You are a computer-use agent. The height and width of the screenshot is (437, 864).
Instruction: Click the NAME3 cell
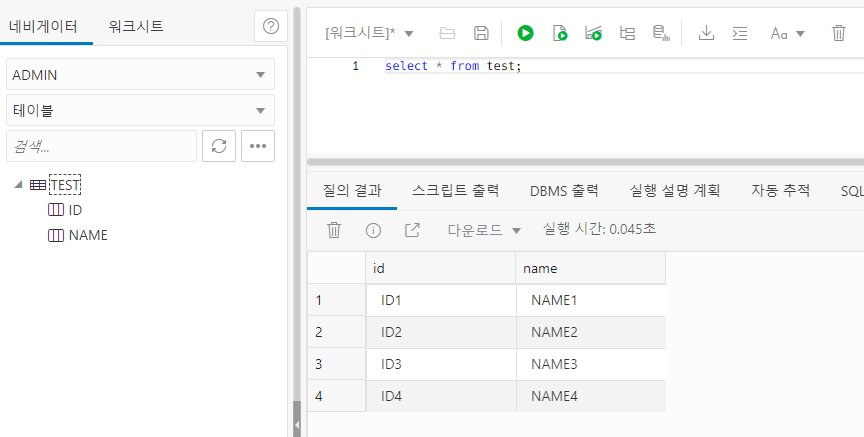pyautogui.click(x=591, y=364)
